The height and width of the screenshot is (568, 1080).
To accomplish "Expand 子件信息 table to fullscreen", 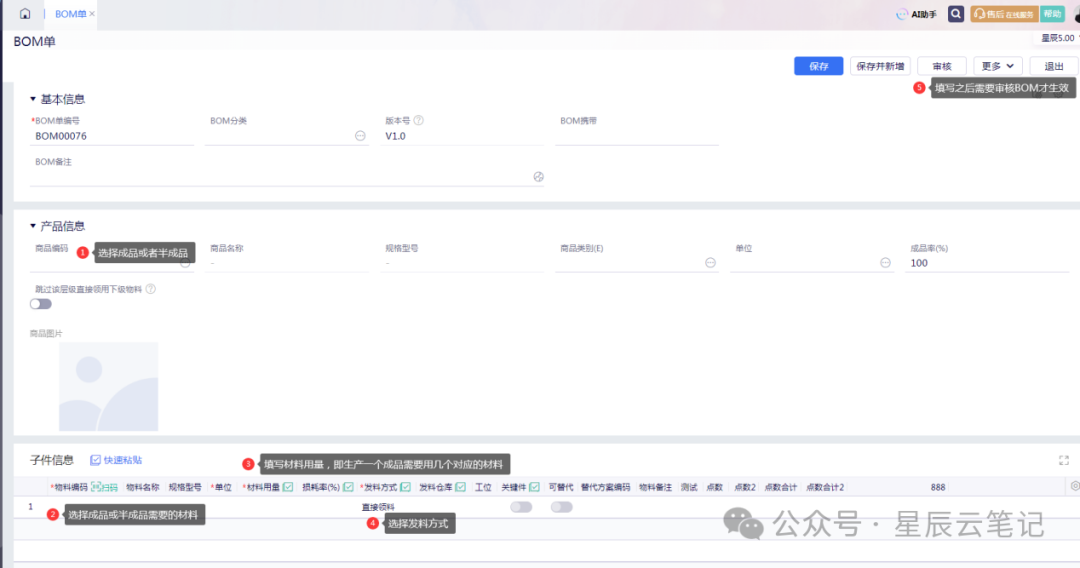I will 1063,461.
